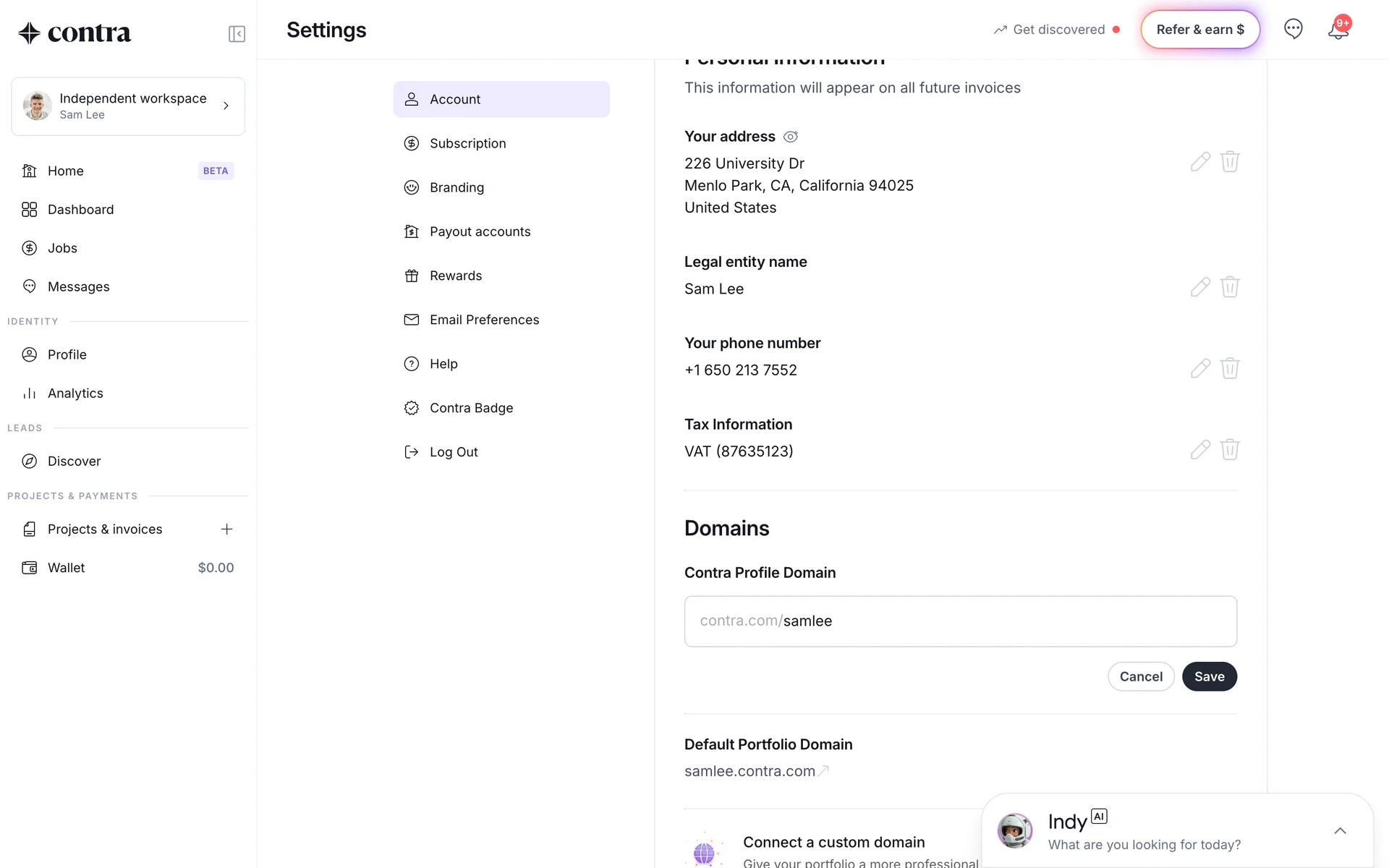The height and width of the screenshot is (868, 1389).
Task: Save the Contra profile domain
Action: coord(1209,676)
